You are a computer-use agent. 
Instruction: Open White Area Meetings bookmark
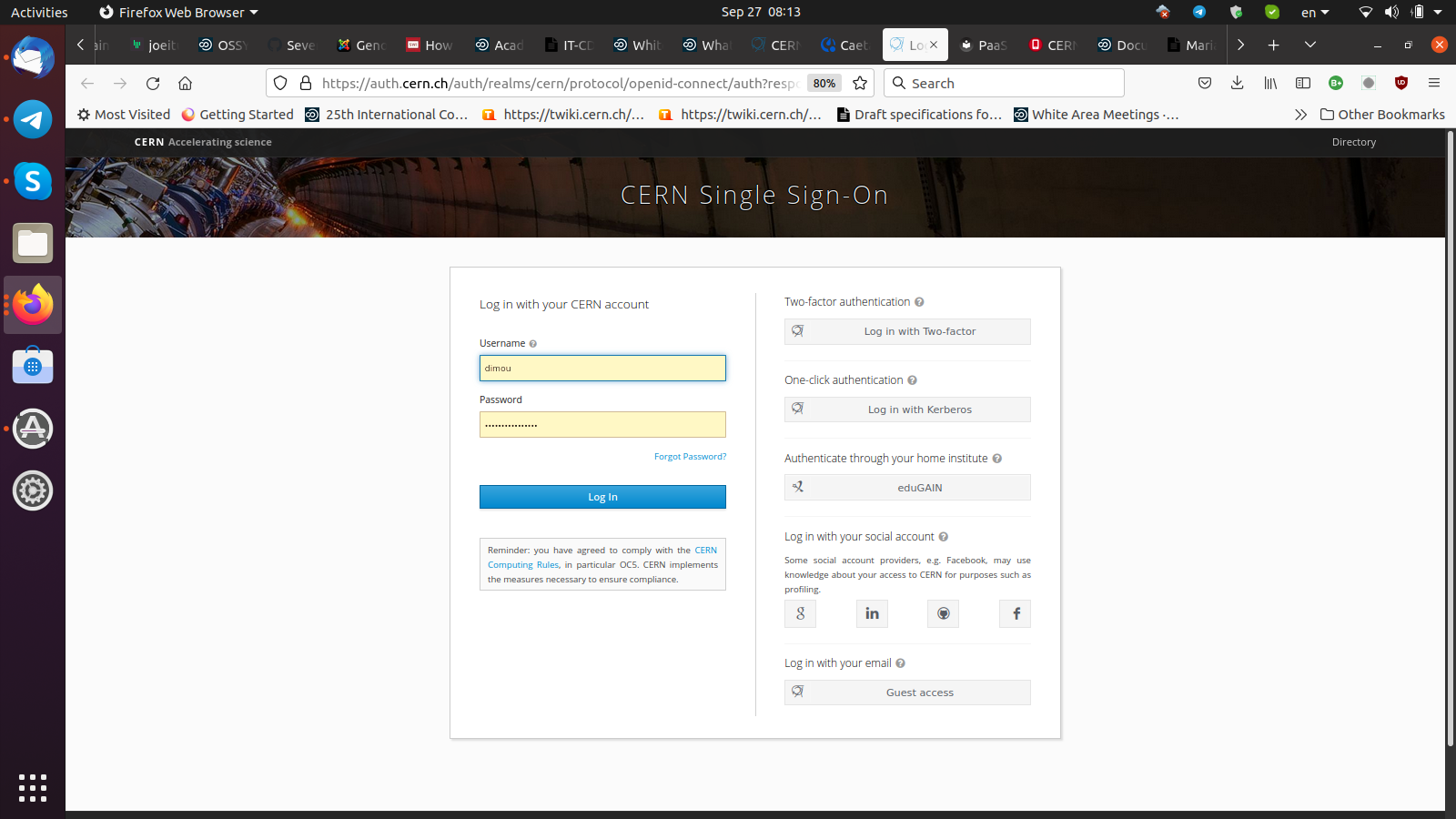[x=1097, y=115]
